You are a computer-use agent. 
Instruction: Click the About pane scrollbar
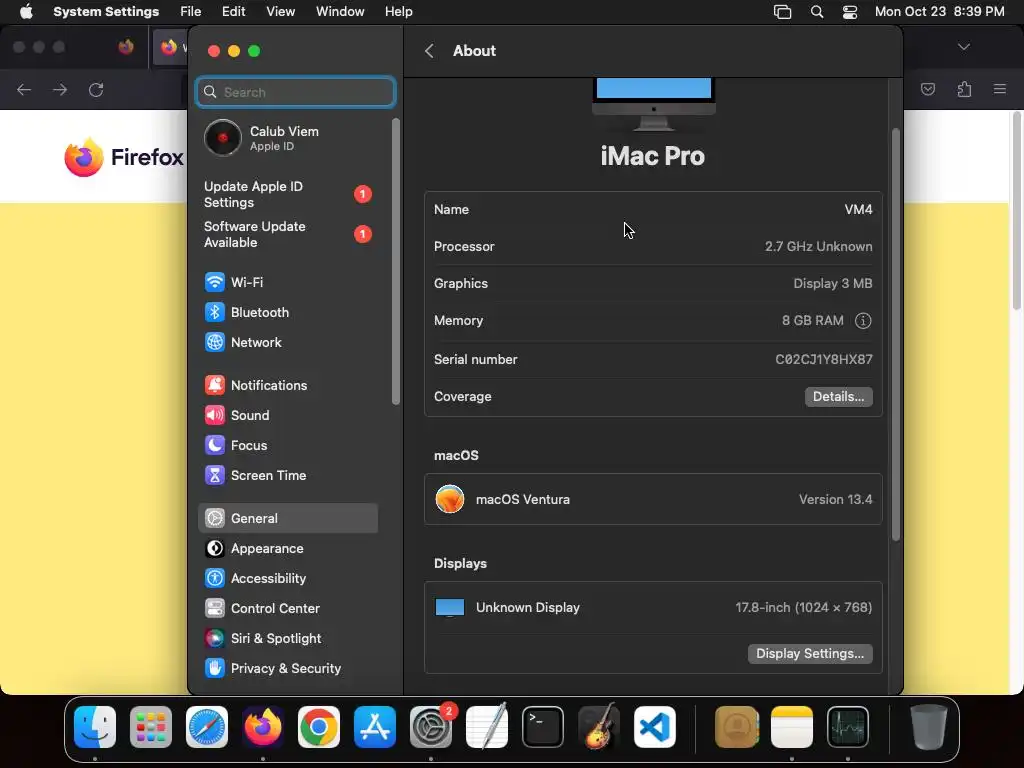pyautogui.click(x=895, y=334)
